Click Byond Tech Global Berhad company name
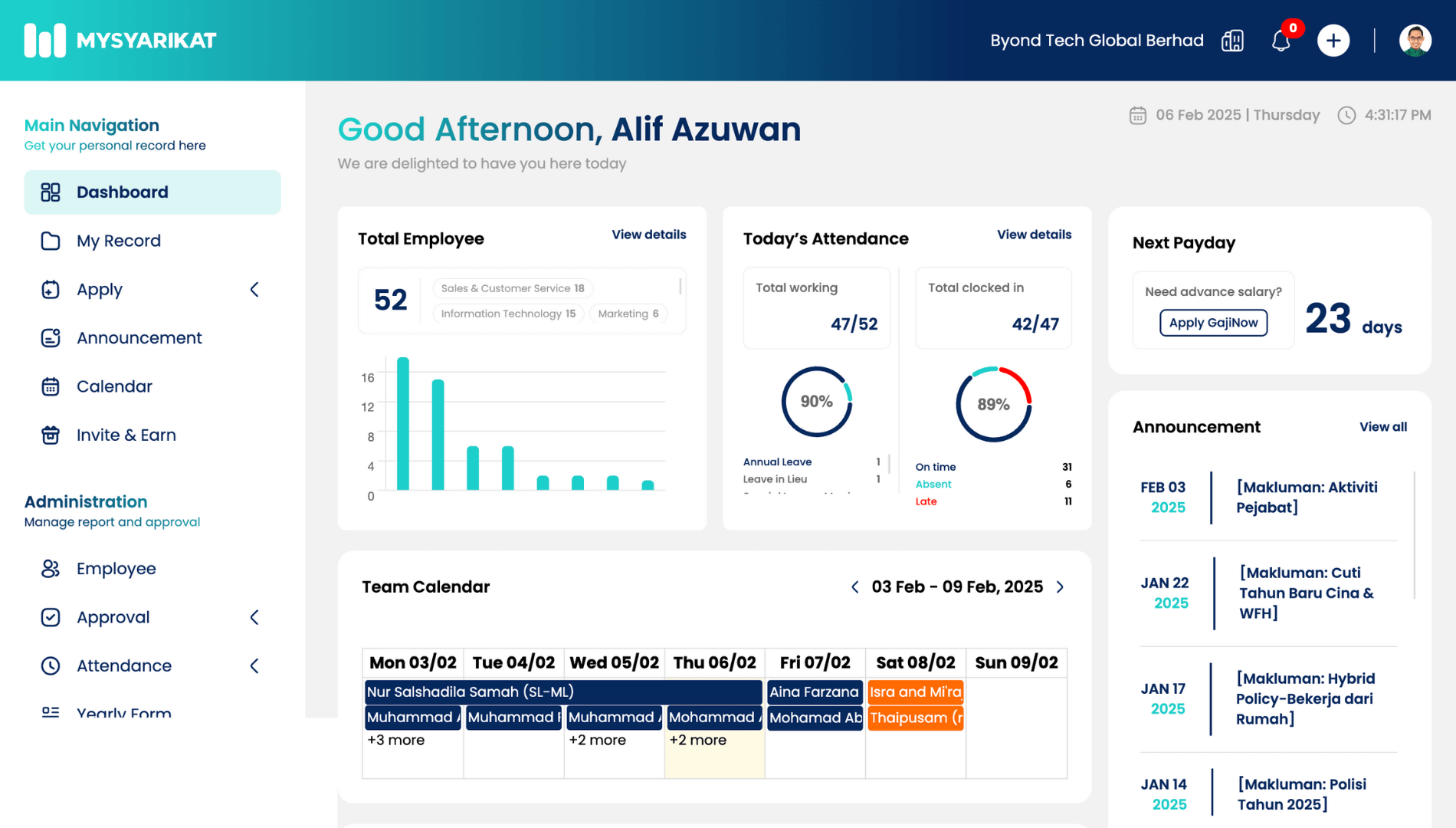The image size is (1456, 828). 1097,41
